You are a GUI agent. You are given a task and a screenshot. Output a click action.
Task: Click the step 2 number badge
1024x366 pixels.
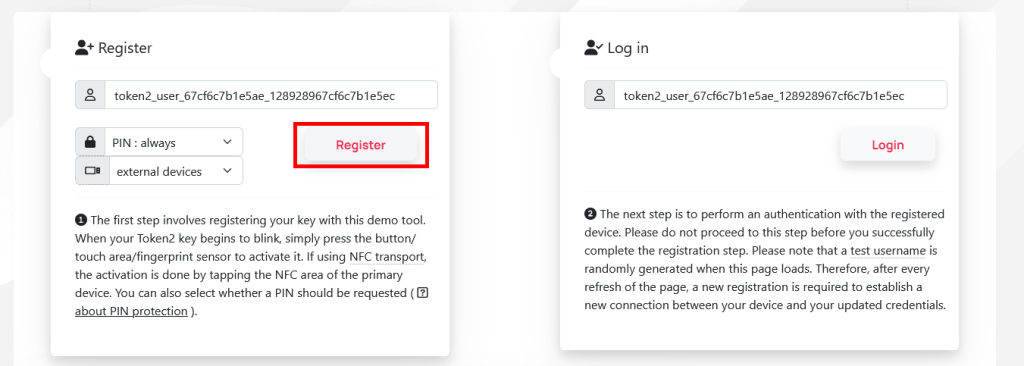590,214
